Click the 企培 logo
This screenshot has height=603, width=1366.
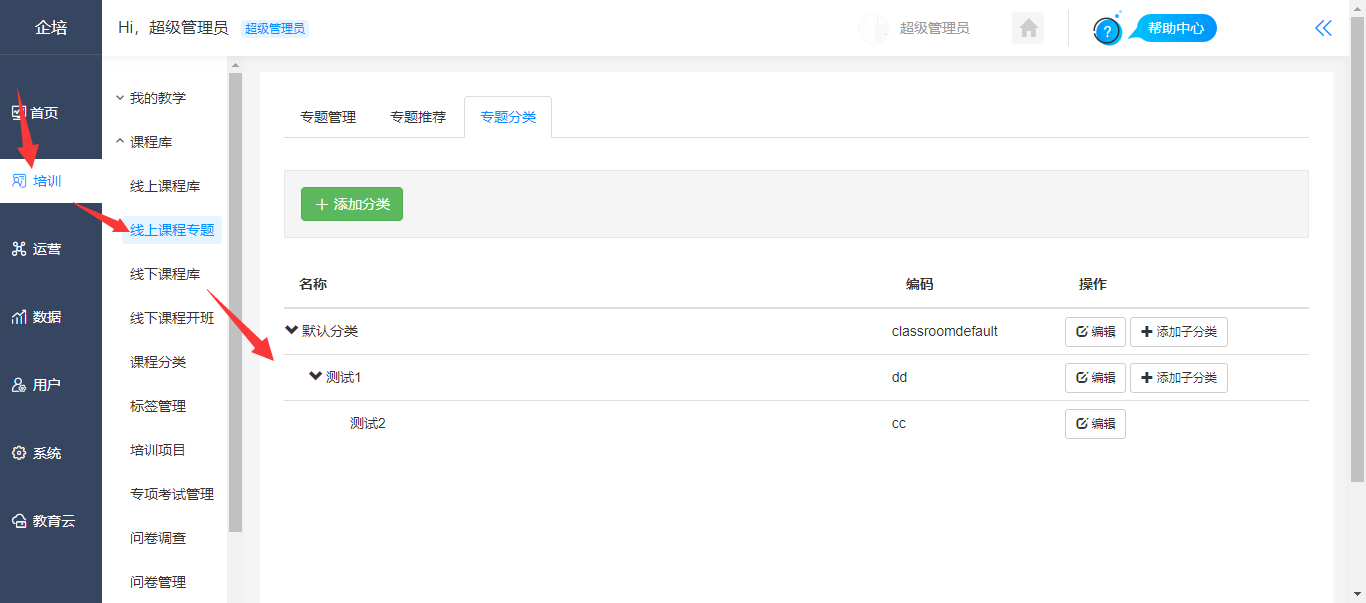click(x=51, y=27)
